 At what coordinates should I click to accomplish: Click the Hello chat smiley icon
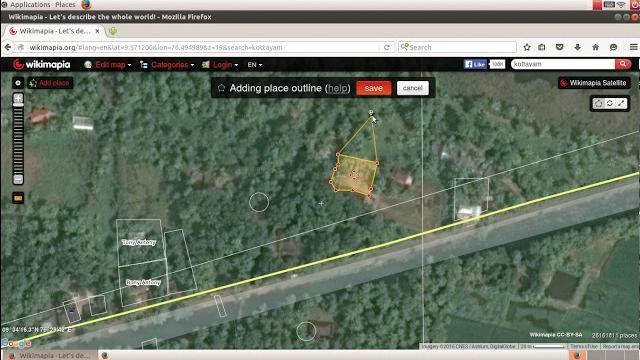[613, 47]
